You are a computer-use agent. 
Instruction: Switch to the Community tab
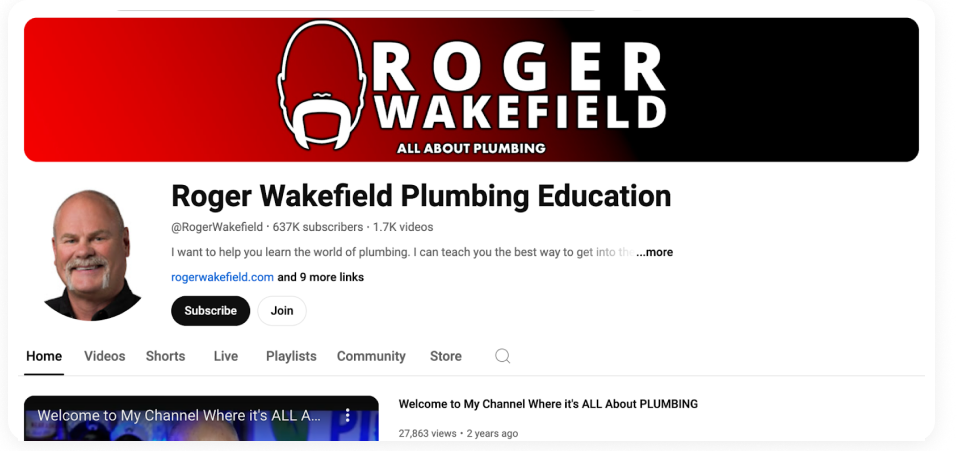(x=371, y=356)
